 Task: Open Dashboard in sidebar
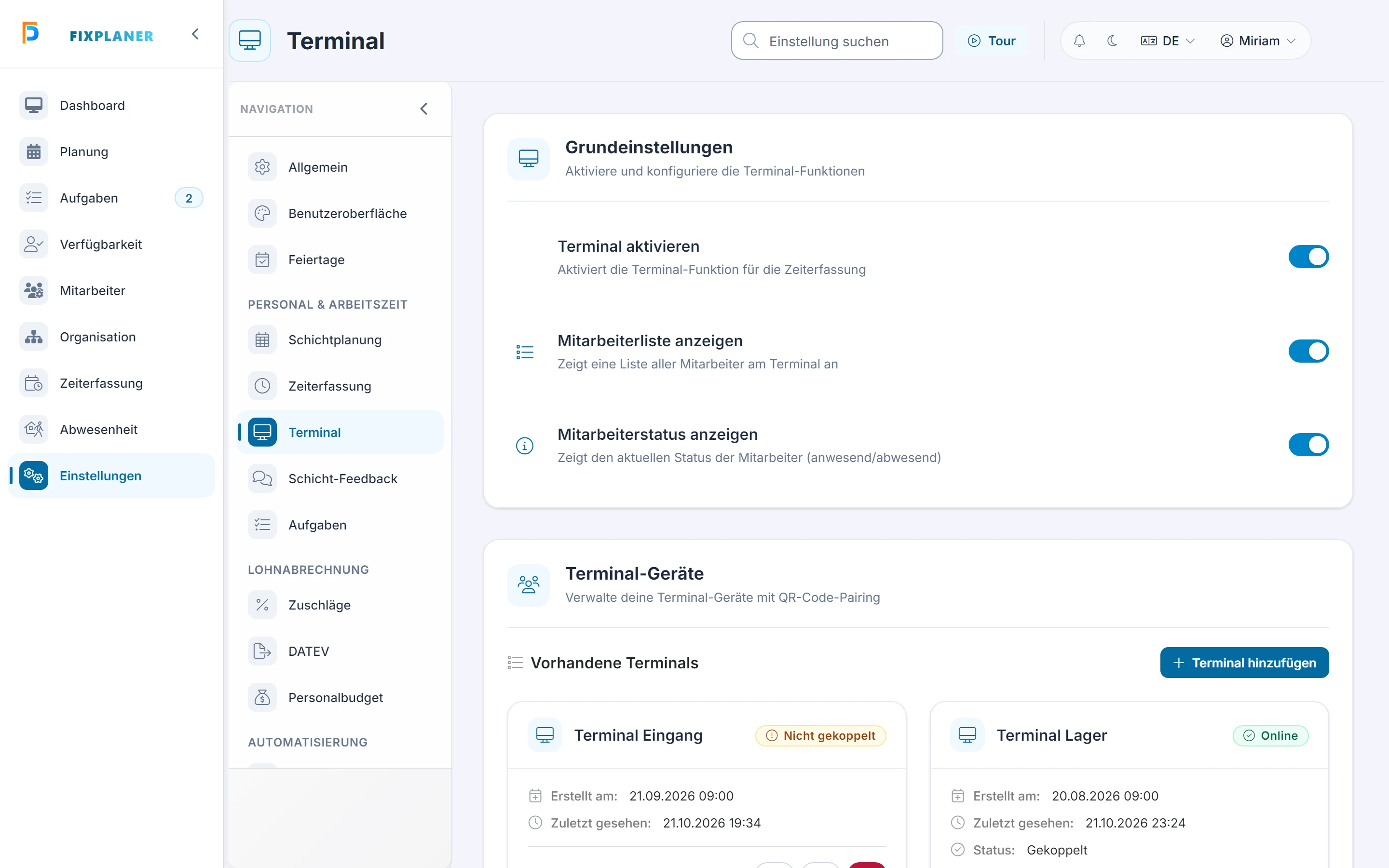coord(111,106)
